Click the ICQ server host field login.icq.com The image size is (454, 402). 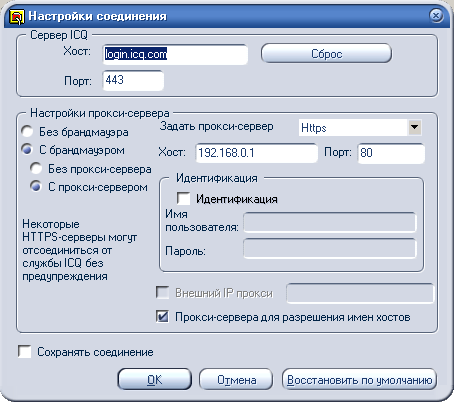pyautogui.click(x=175, y=54)
